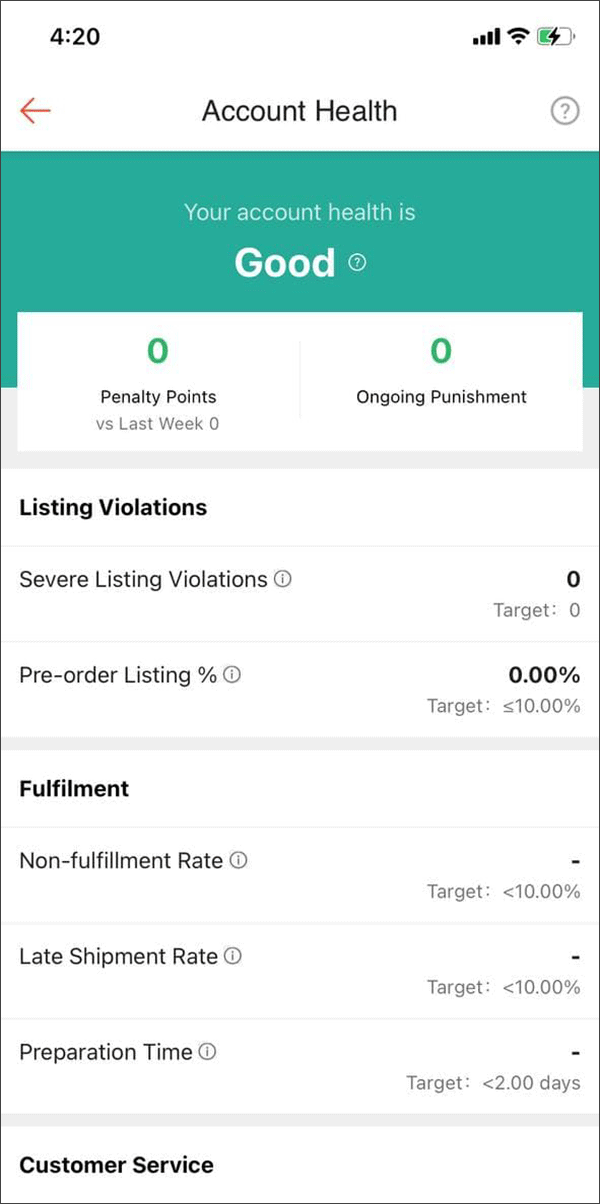Select the Listing Violations section header
The height and width of the screenshot is (1204, 600).
pyautogui.click(x=112, y=507)
